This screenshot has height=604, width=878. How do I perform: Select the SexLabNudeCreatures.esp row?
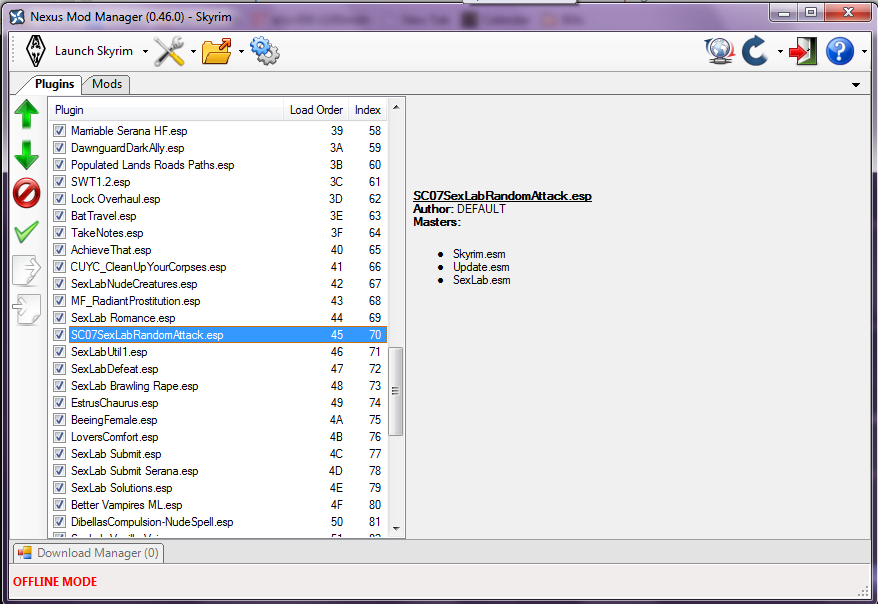click(x=218, y=284)
